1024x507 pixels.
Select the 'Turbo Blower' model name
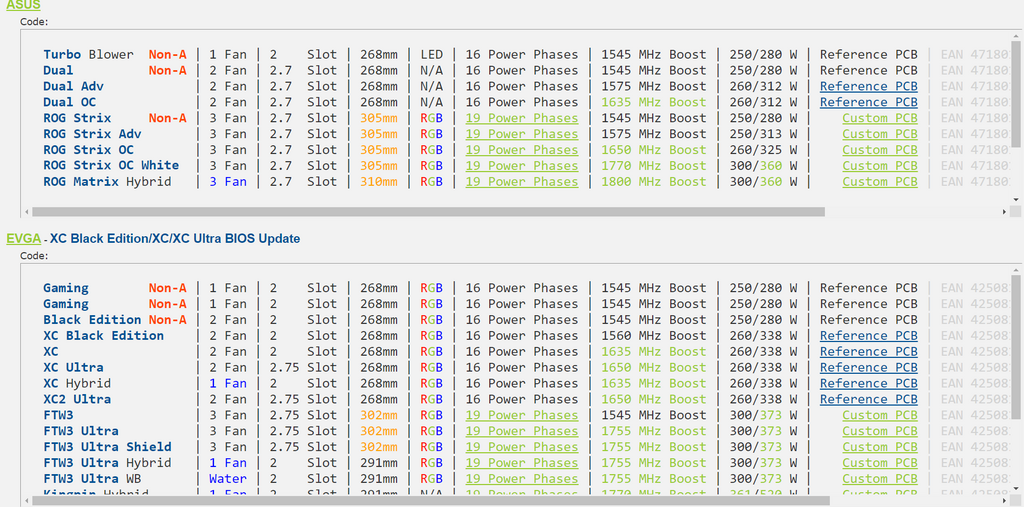88,54
